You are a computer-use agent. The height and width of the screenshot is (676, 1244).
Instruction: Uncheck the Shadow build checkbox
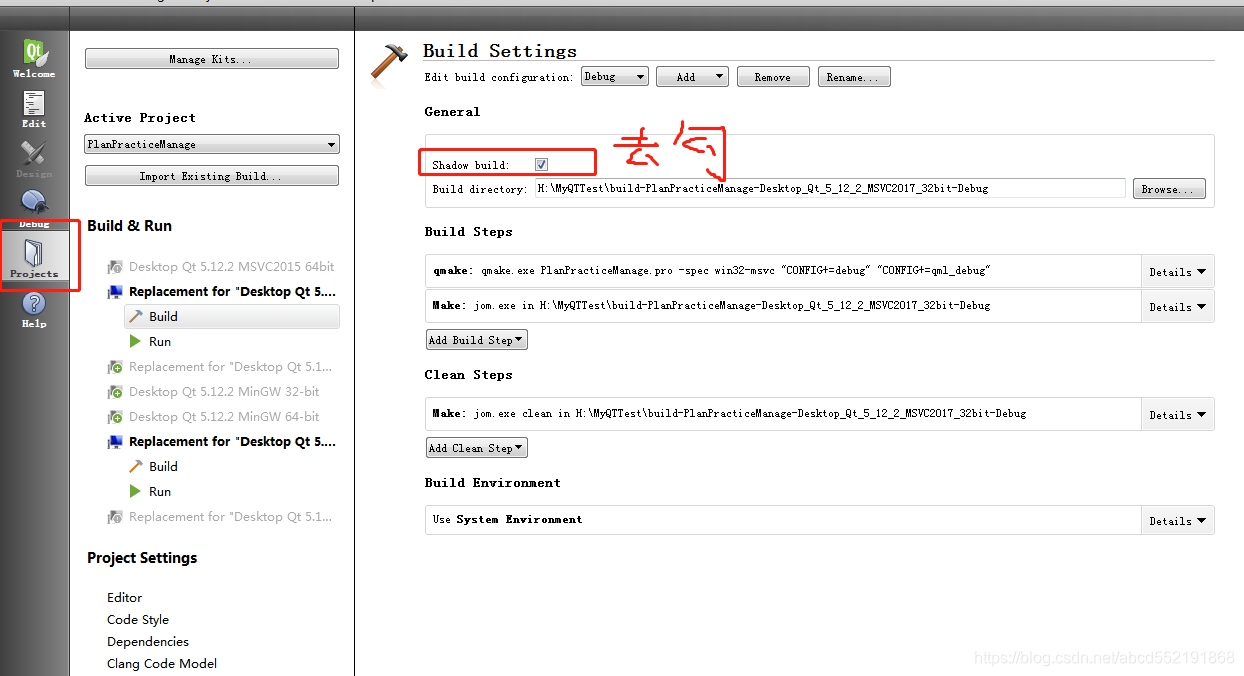click(x=541, y=164)
